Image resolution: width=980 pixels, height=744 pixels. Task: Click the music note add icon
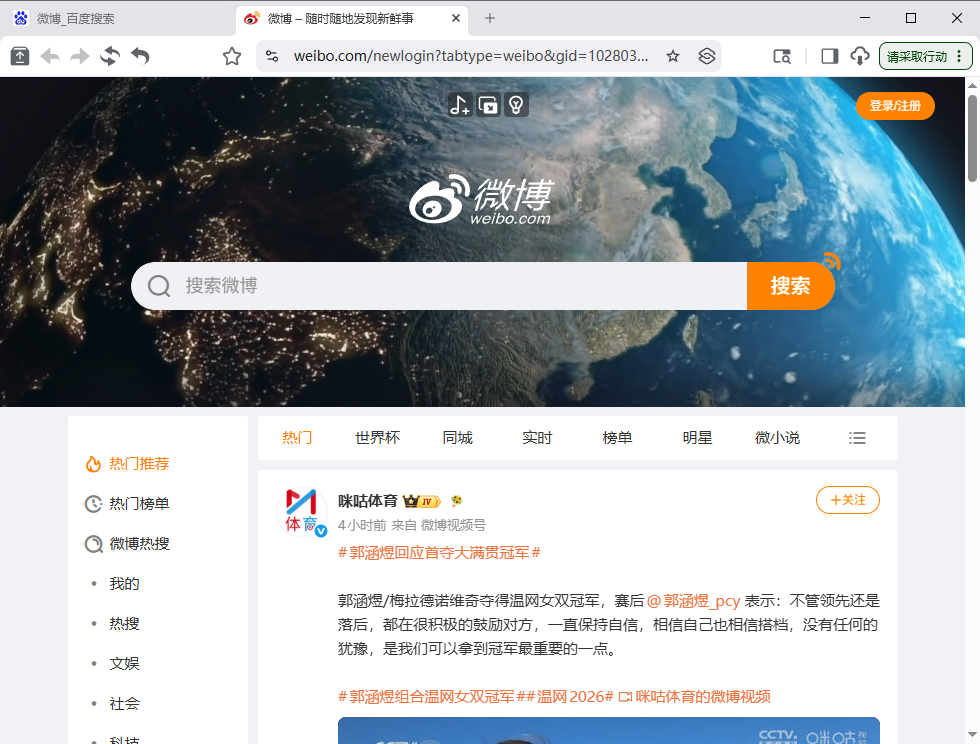click(459, 105)
